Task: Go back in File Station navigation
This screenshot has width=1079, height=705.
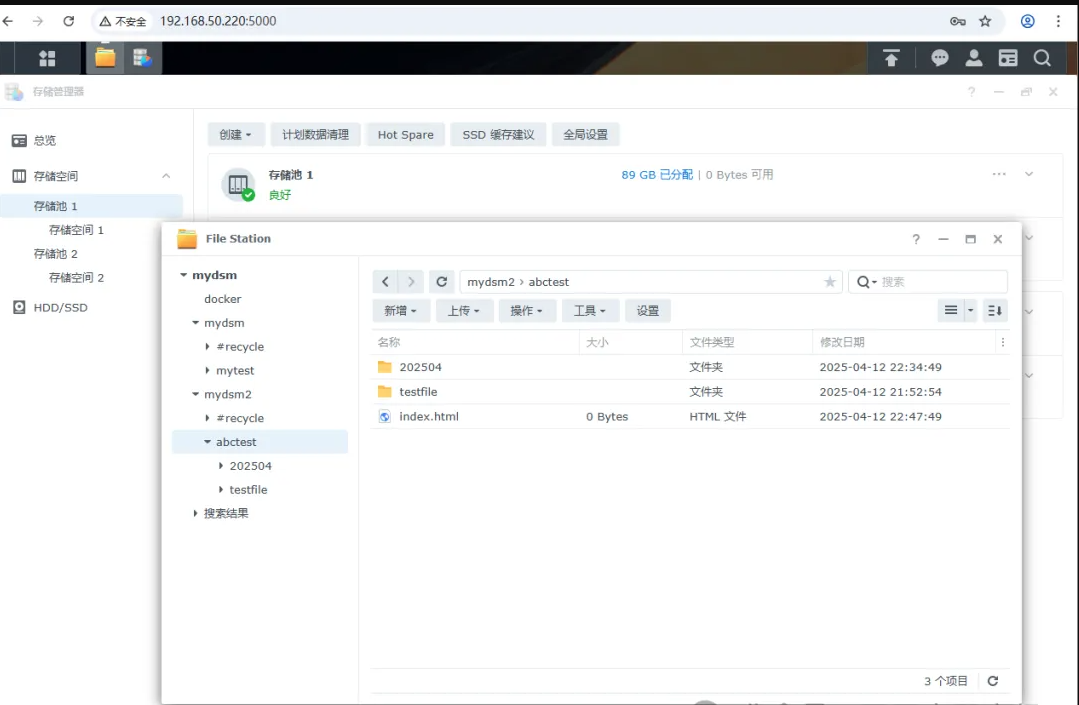Action: coord(385,282)
